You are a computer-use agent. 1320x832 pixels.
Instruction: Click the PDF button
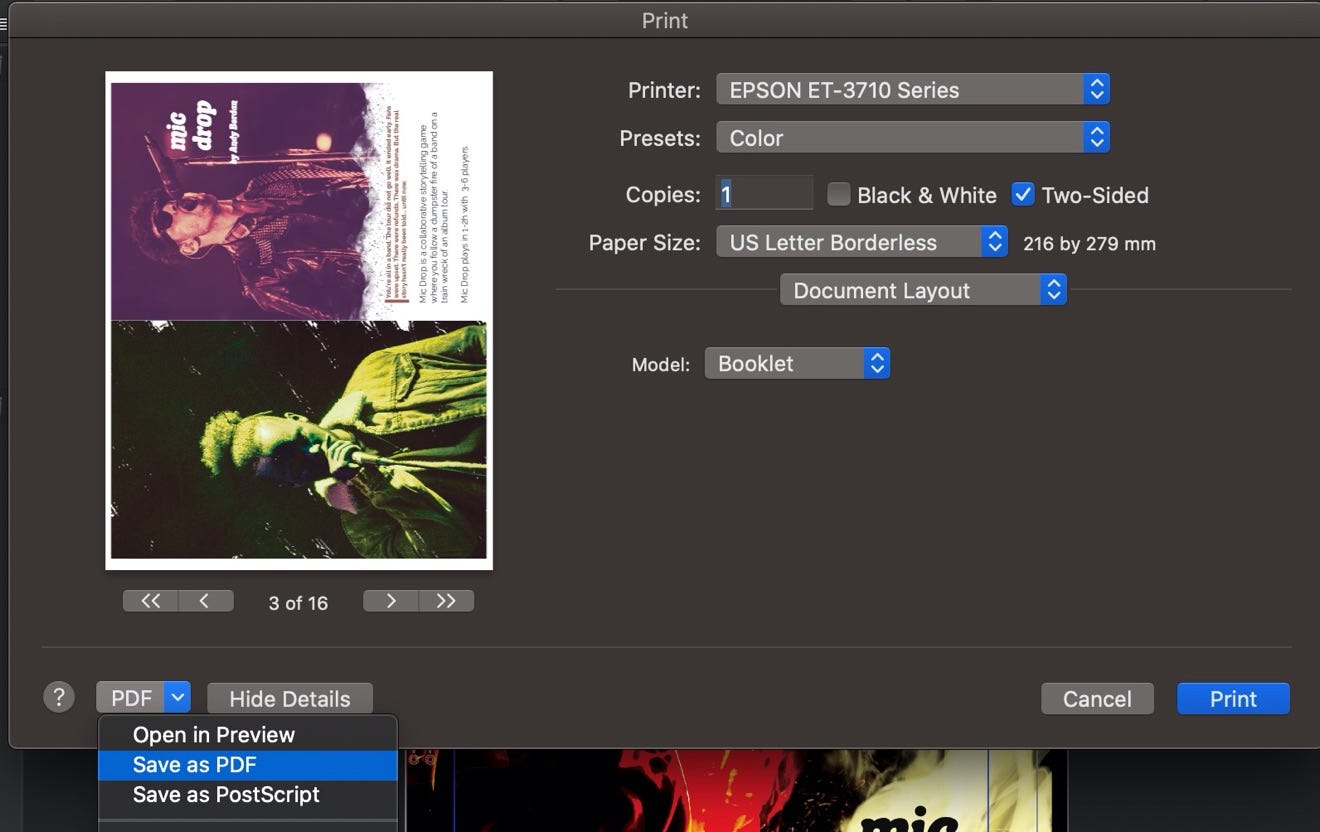pyautogui.click(x=131, y=698)
